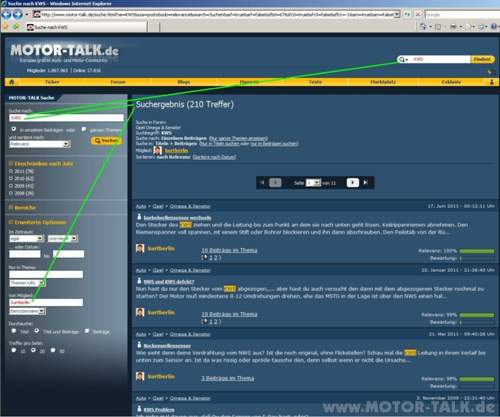Open the sort-by dropdown in search panel
The height and width of the screenshot is (417, 500).
[x=40, y=144]
